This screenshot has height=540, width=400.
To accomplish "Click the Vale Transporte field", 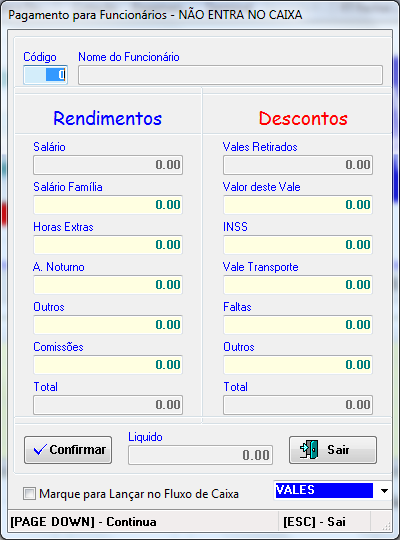I will click(x=298, y=284).
